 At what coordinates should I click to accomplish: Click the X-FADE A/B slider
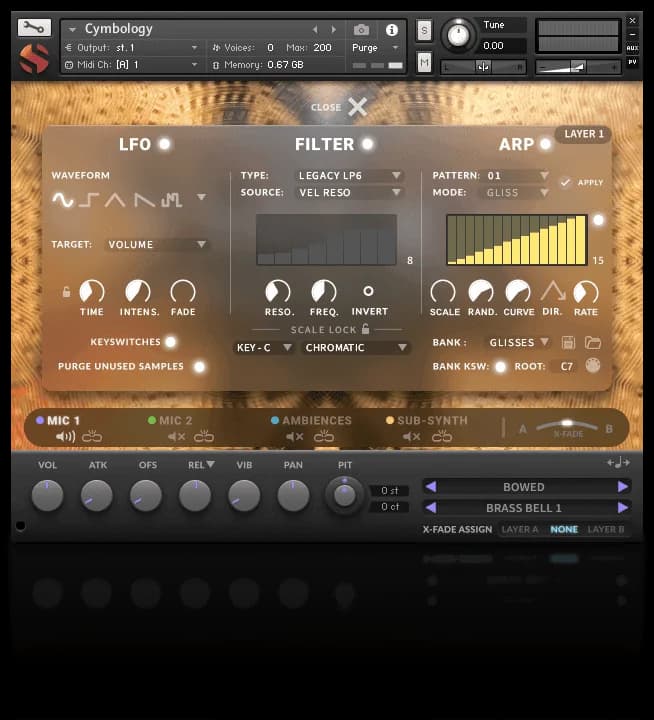tap(568, 425)
